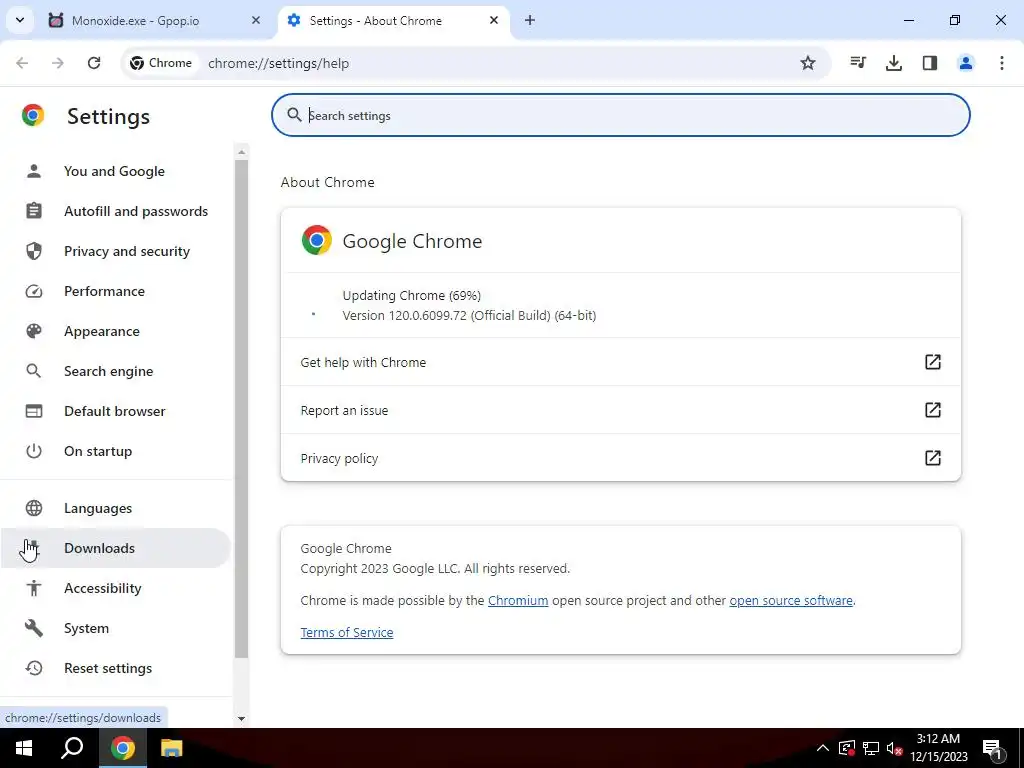Select Downloads in the settings sidebar
Image resolution: width=1024 pixels, height=768 pixels.
(x=116, y=548)
